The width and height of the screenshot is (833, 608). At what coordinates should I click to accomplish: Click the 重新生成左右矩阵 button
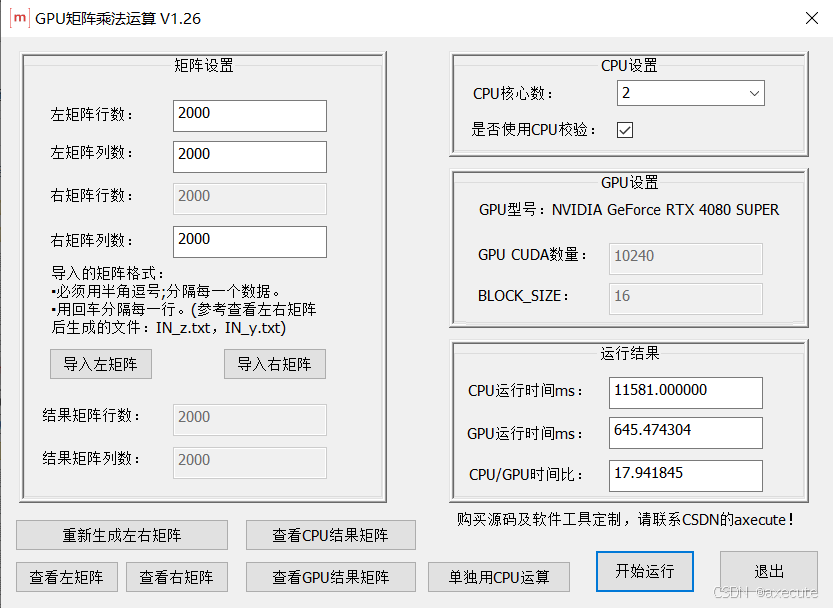[x=121, y=535]
